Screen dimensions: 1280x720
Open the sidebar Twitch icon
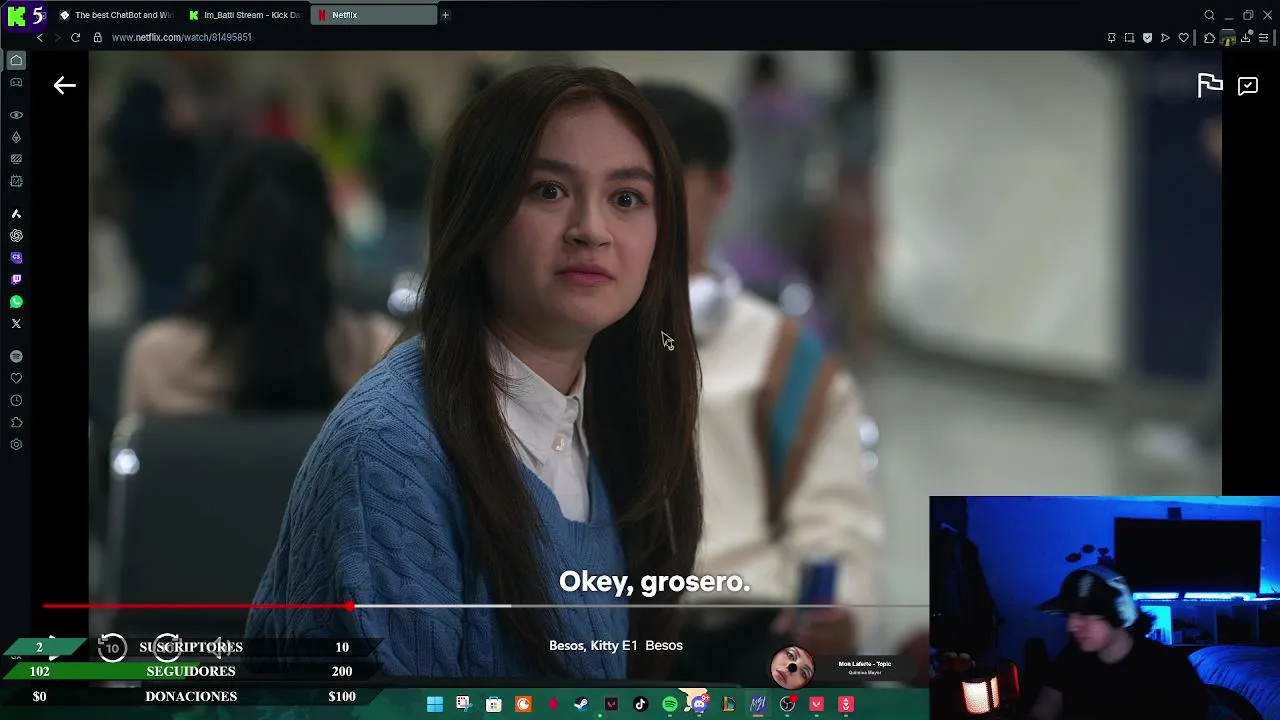coord(16,279)
